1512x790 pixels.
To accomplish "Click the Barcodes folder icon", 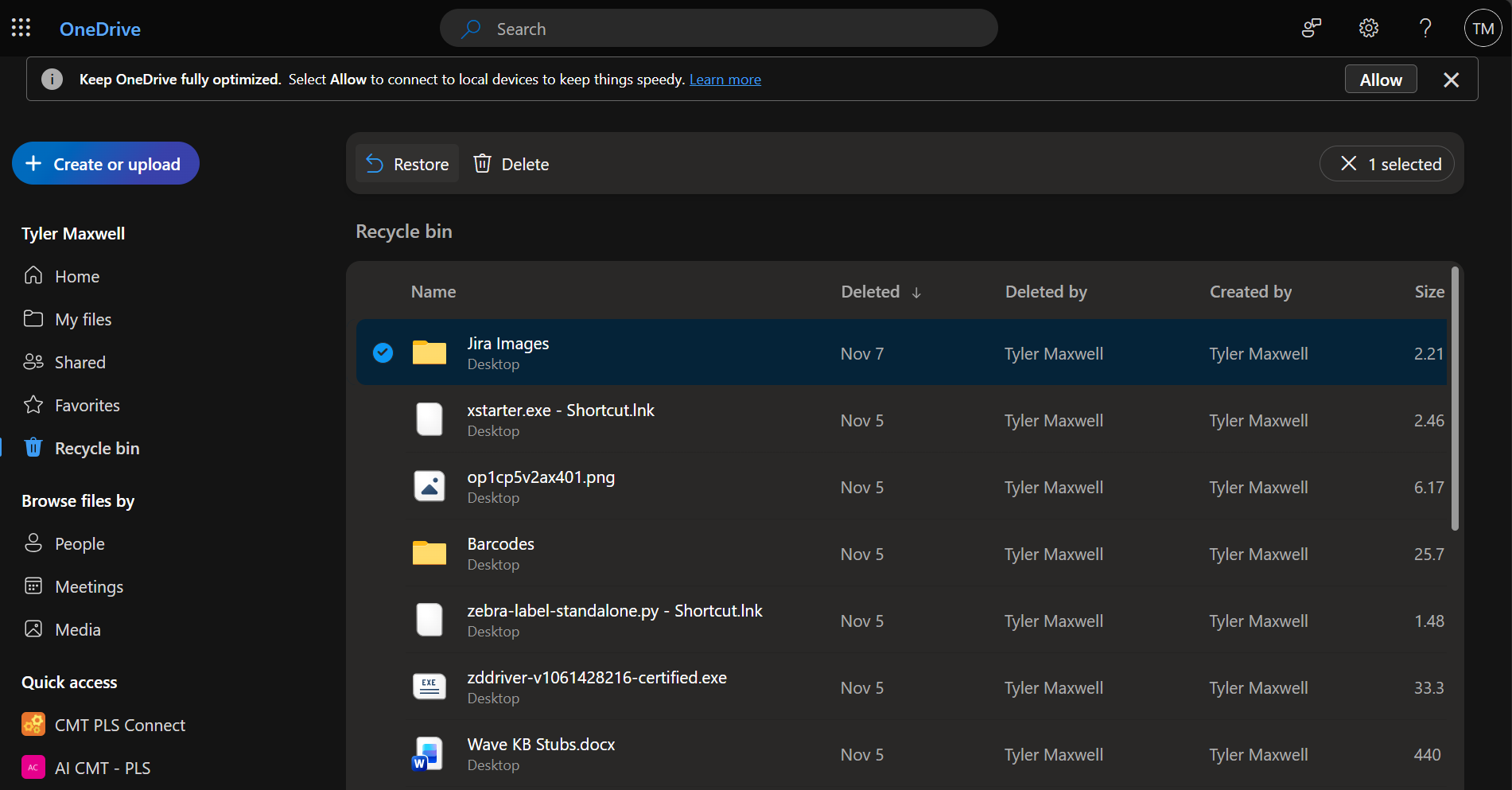I will [x=430, y=553].
